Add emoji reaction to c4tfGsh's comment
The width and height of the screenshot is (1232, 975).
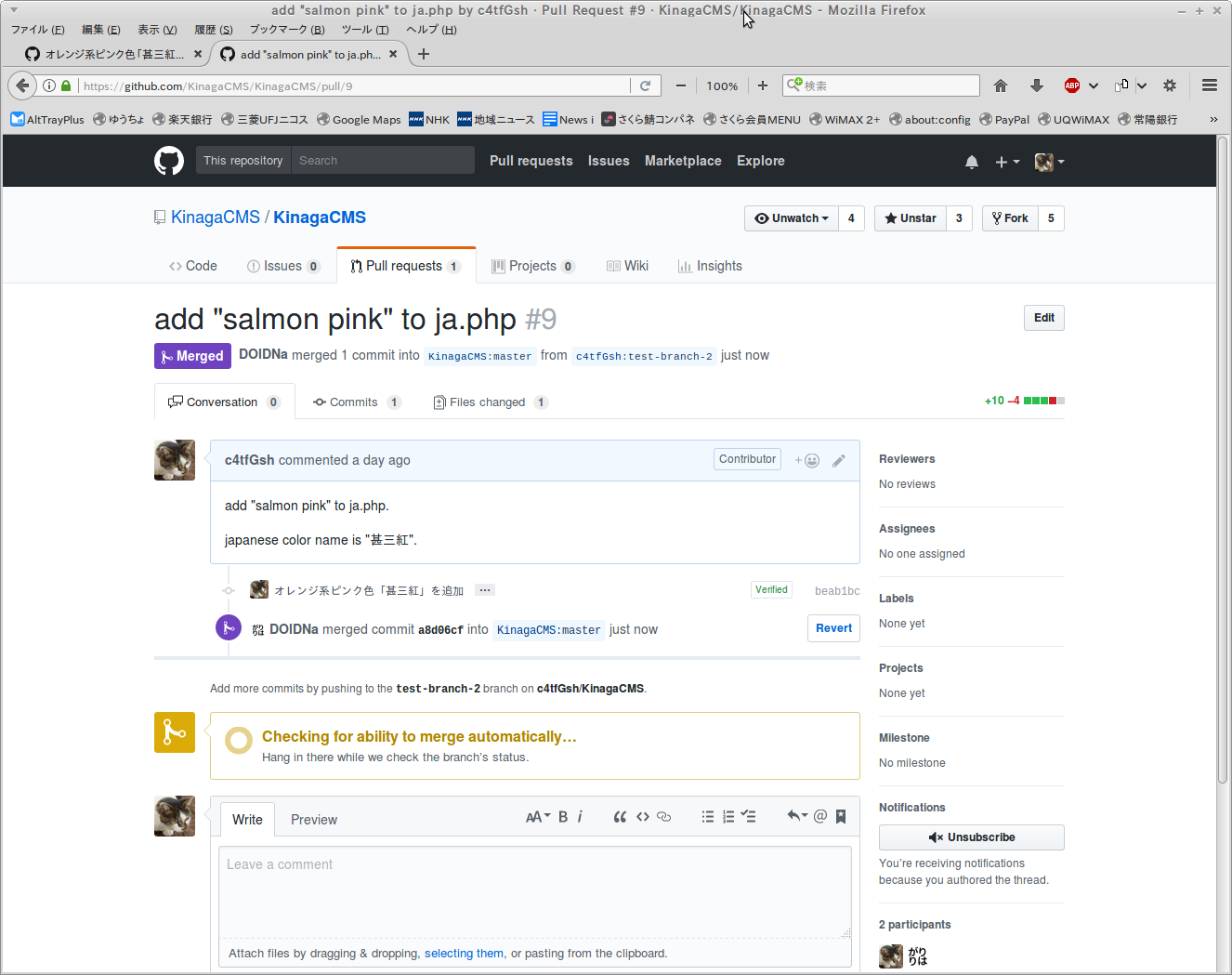click(x=806, y=460)
